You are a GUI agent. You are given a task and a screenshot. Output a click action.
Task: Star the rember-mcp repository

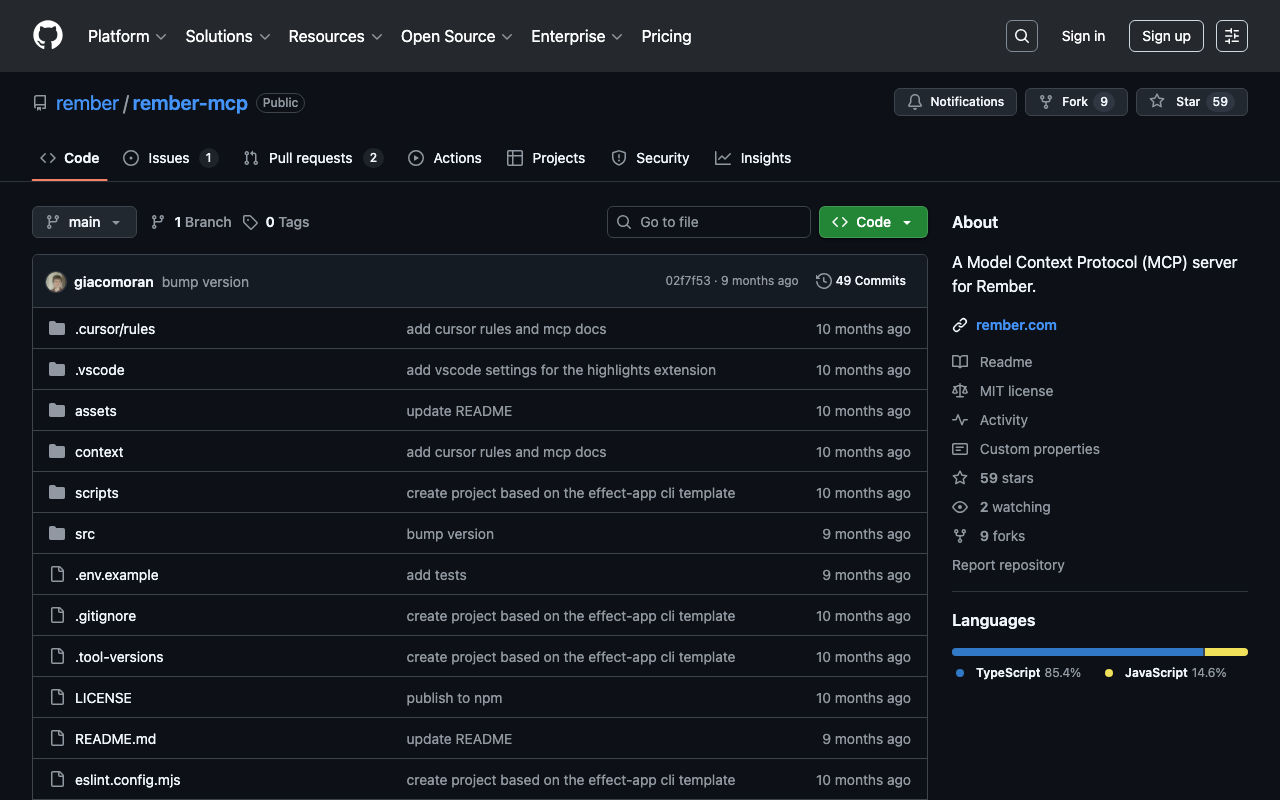tap(1190, 102)
